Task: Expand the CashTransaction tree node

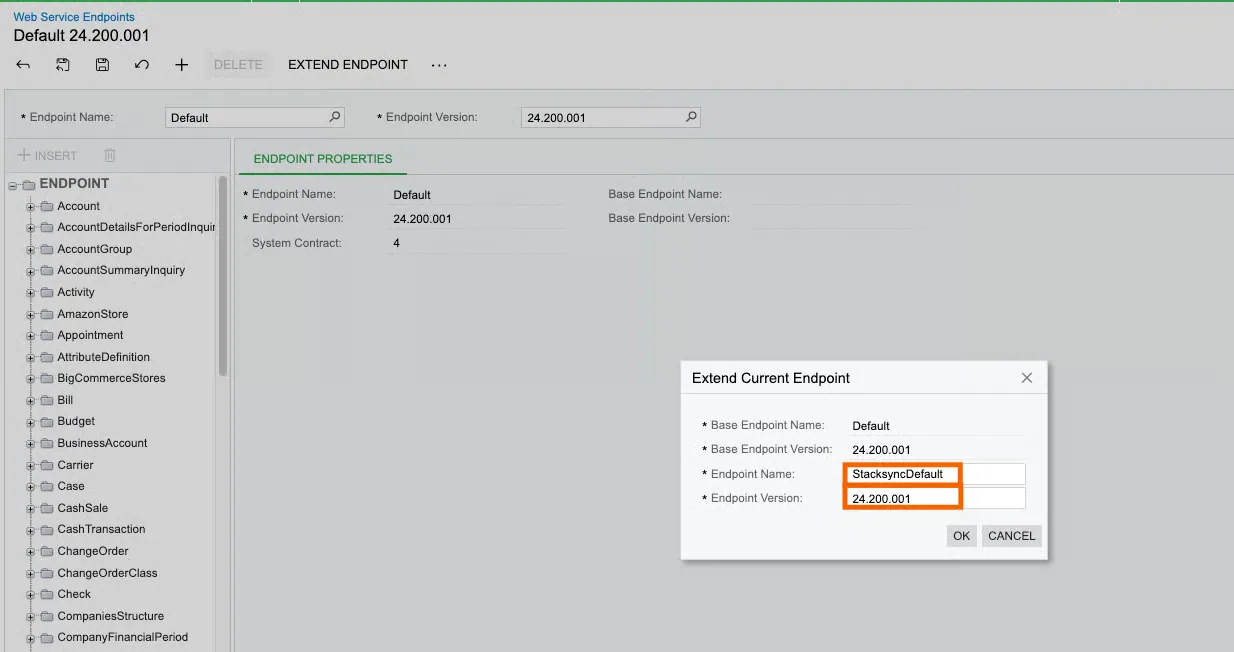Action: (30, 530)
